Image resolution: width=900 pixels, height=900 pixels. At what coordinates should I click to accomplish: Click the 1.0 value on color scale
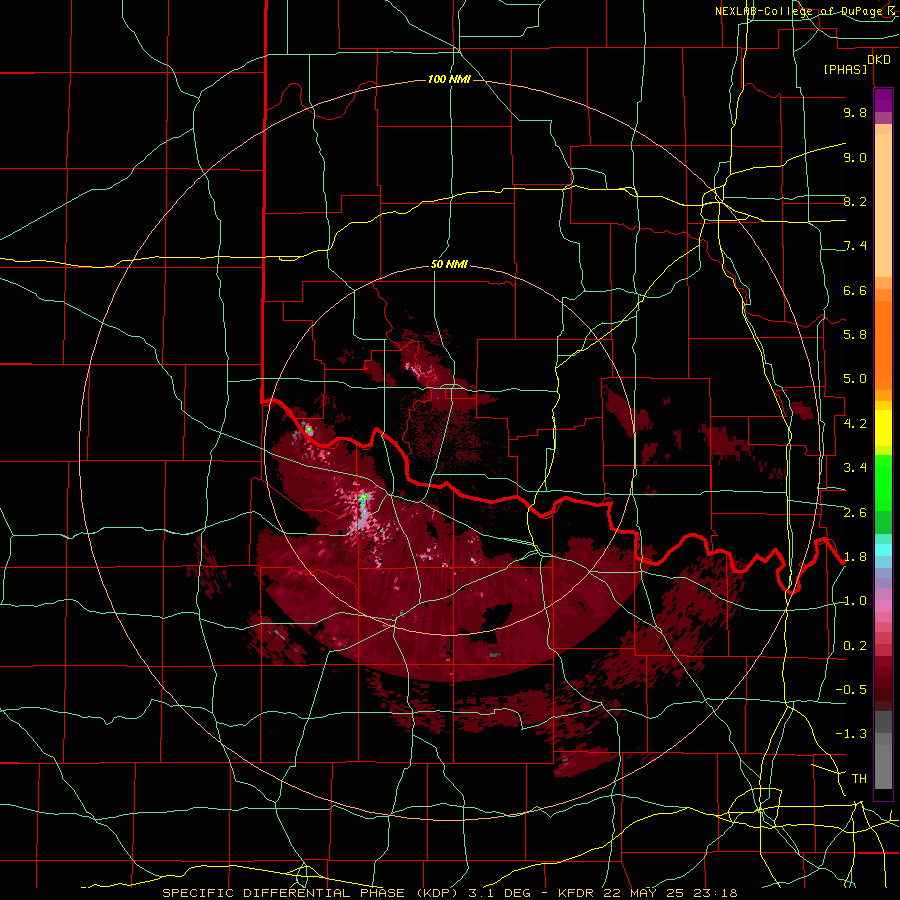855,601
